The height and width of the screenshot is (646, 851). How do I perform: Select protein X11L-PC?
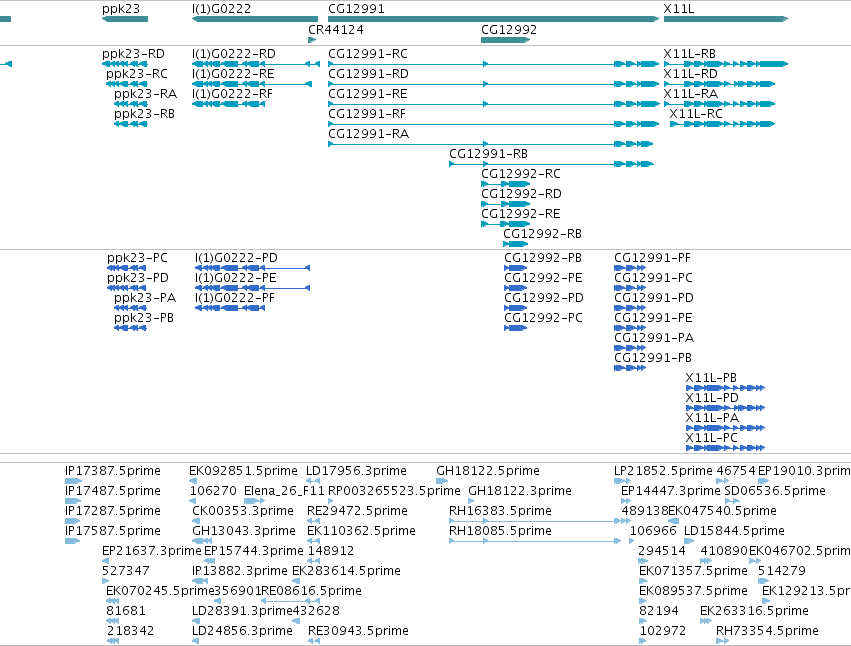click(726, 448)
